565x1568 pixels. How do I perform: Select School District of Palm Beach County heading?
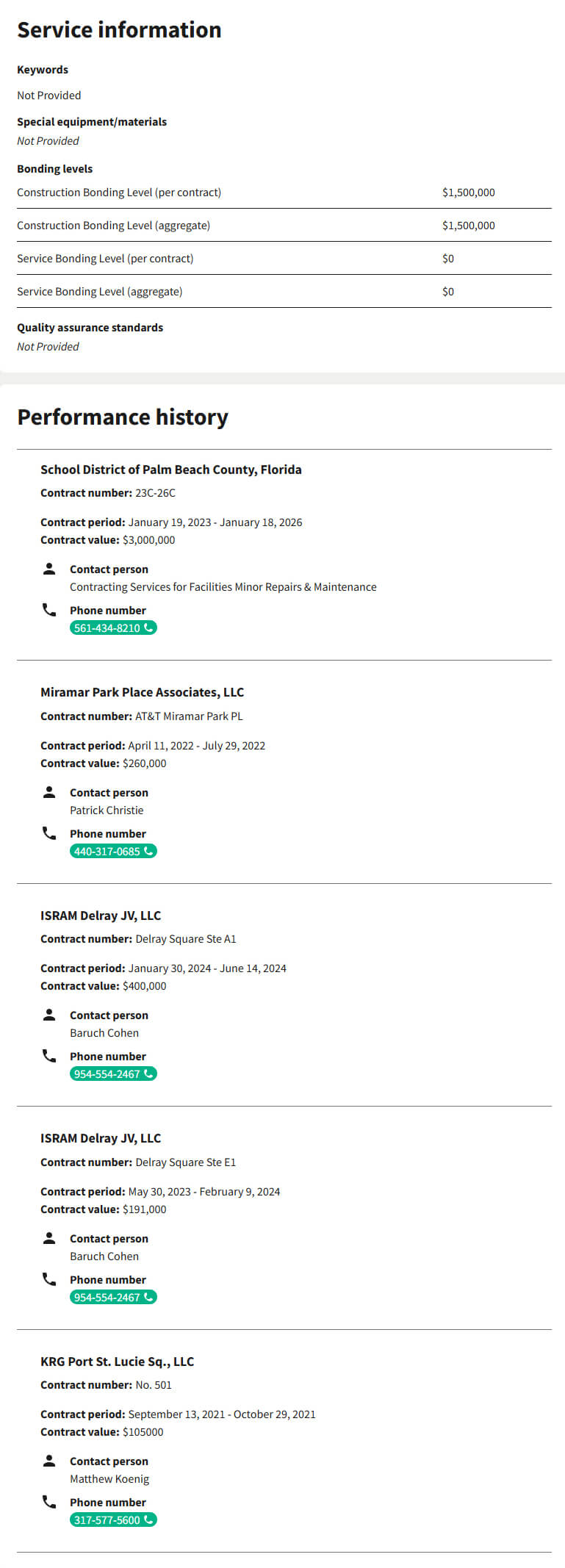click(x=170, y=470)
